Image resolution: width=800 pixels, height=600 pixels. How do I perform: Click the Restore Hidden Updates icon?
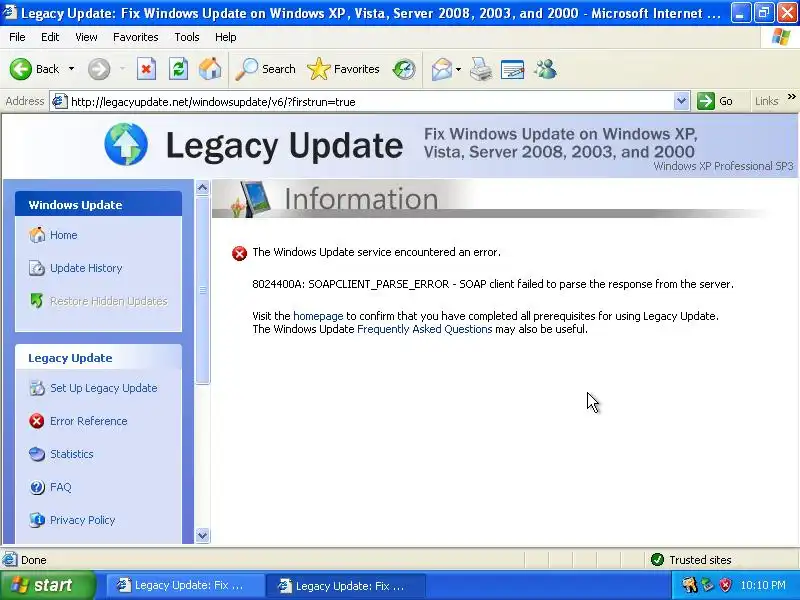click(x=37, y=301)
